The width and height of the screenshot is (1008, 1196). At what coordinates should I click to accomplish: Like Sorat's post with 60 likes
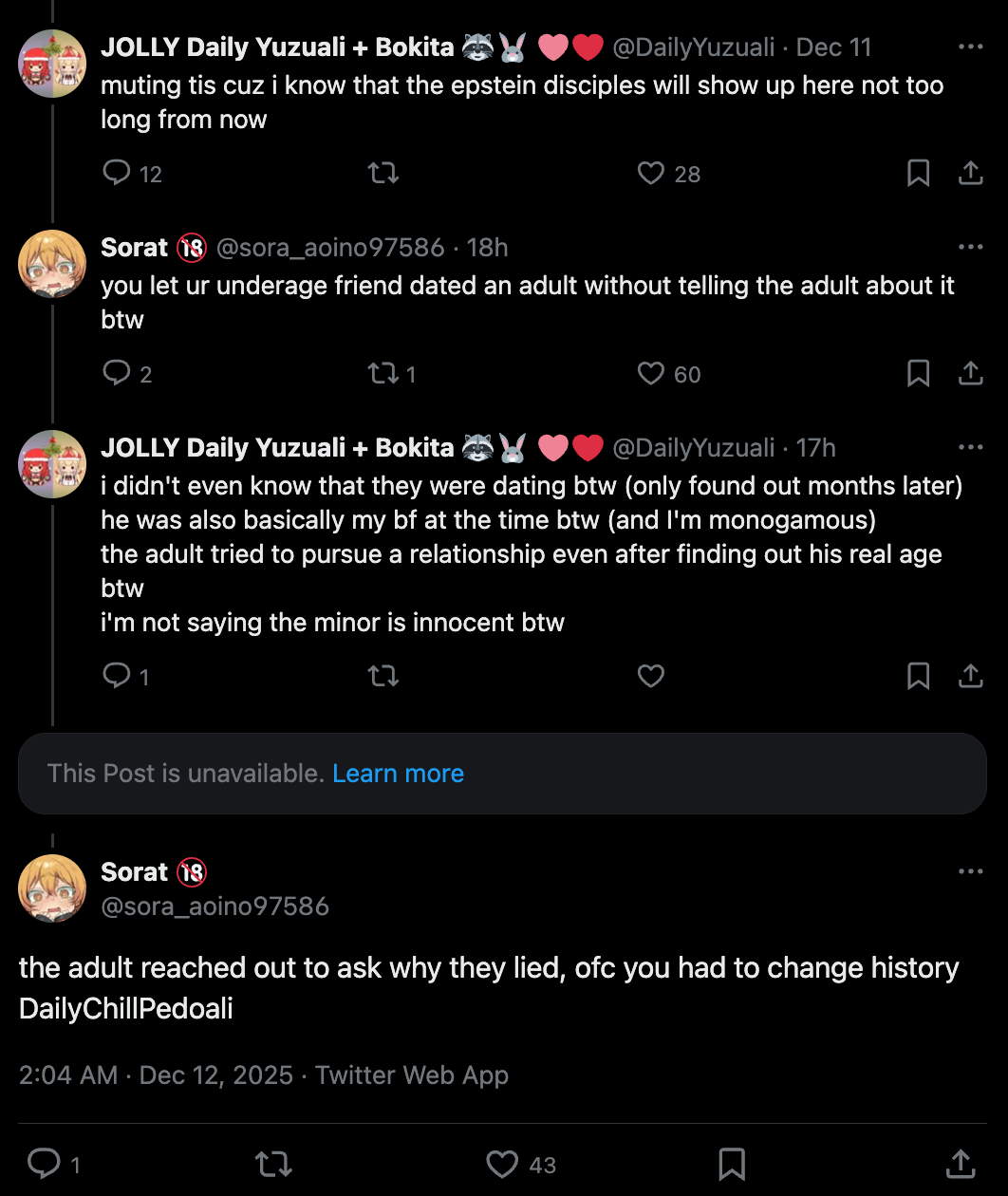tap(651, 373)
